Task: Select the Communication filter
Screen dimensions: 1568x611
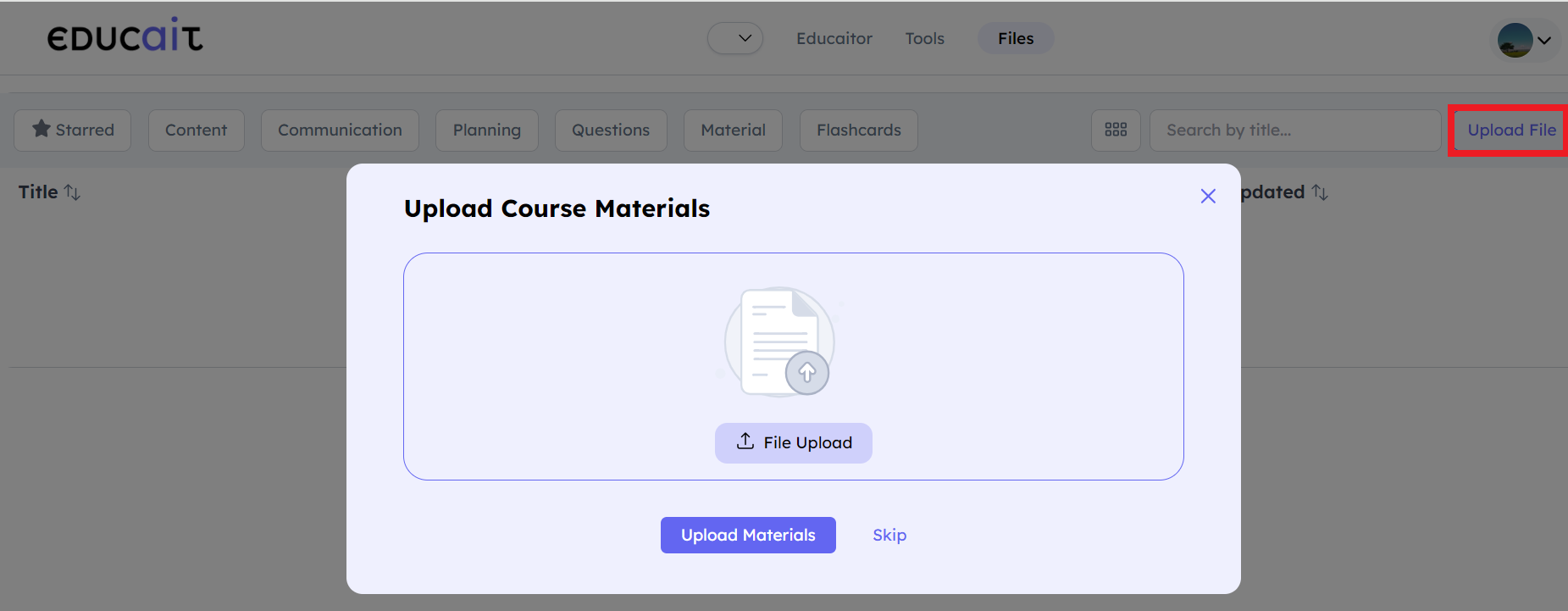Action: [x=340, y=130]
